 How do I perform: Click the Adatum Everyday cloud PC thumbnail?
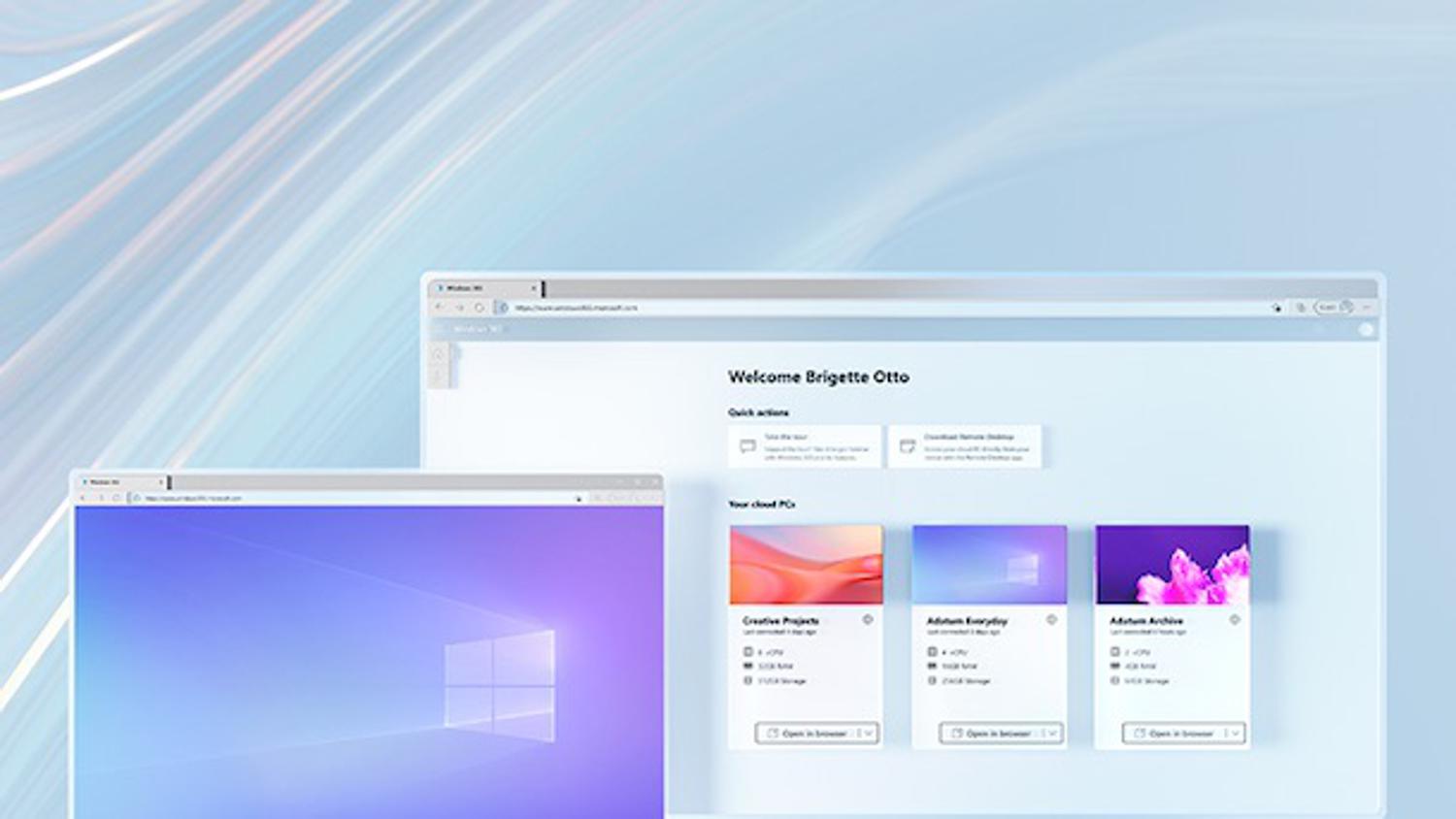coord(989,565)
